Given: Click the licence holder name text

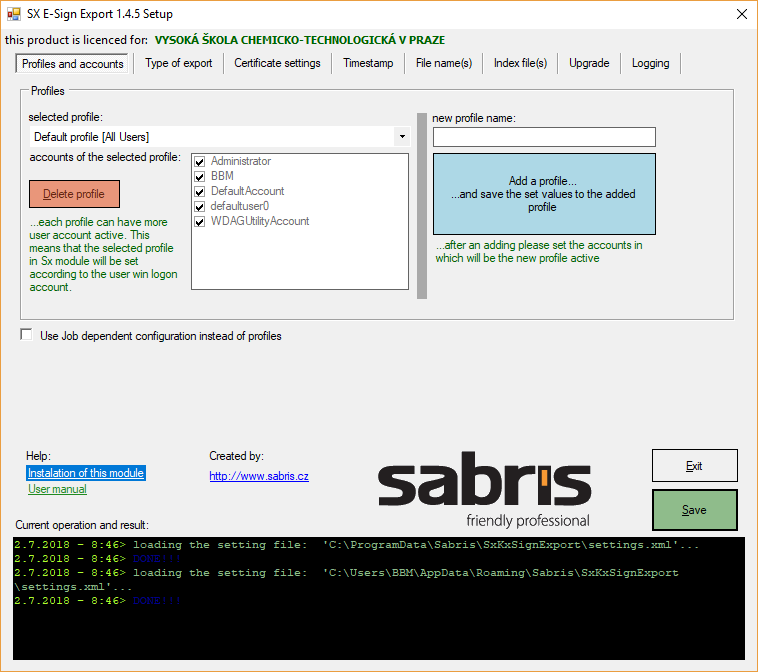Looking at the screenshot, I should (x=300, y=40).
